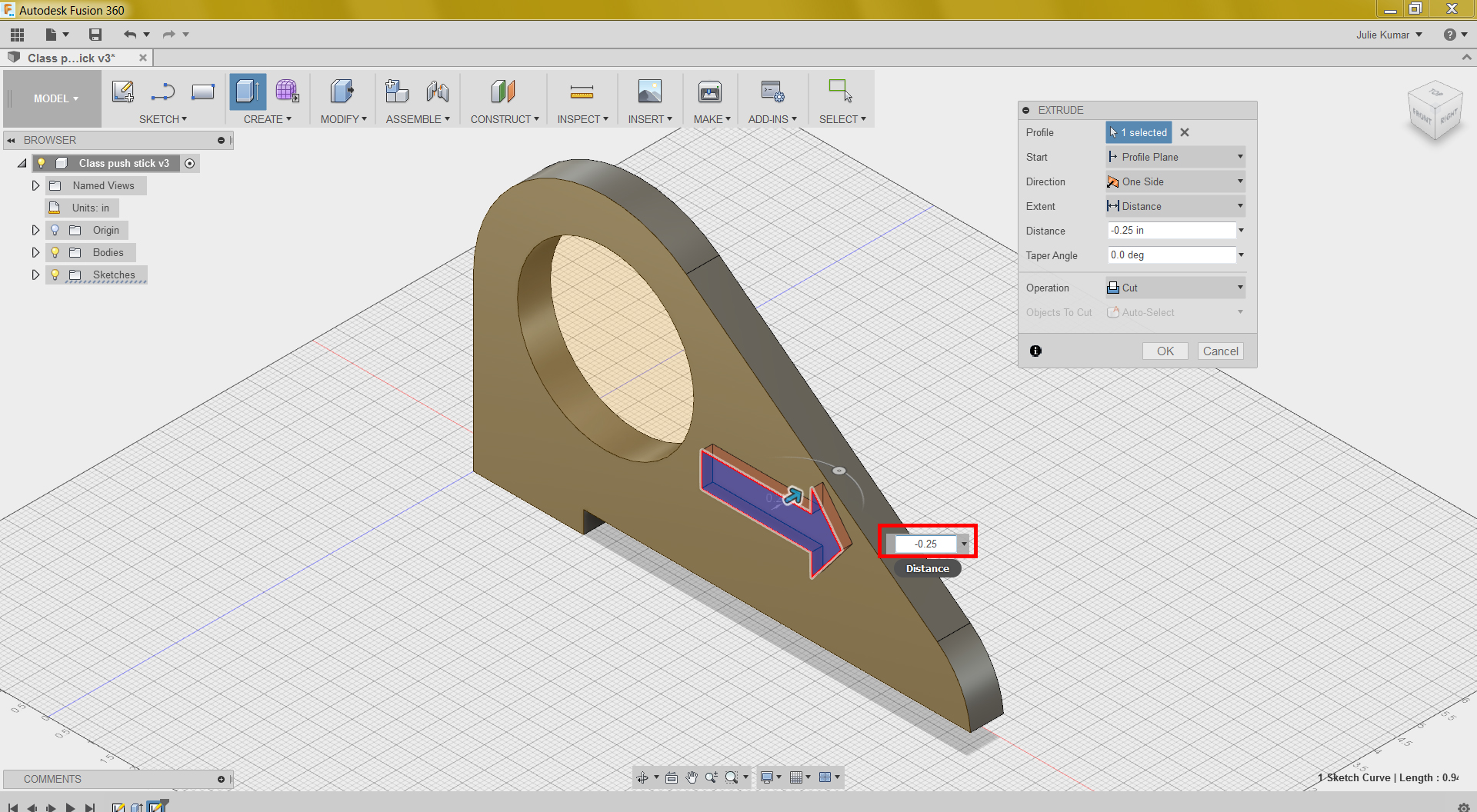Toggle visibility bulb for Class push stick v3
Screen dimensions: 1477x812
point(42,163)
